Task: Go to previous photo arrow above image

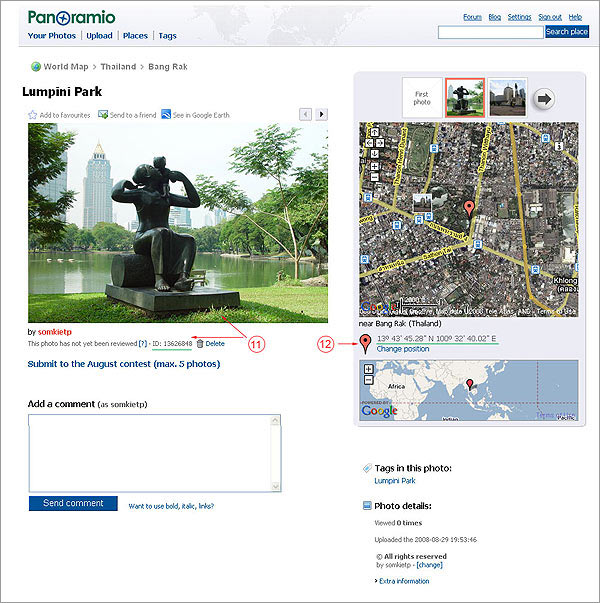Action: [305, 114]
